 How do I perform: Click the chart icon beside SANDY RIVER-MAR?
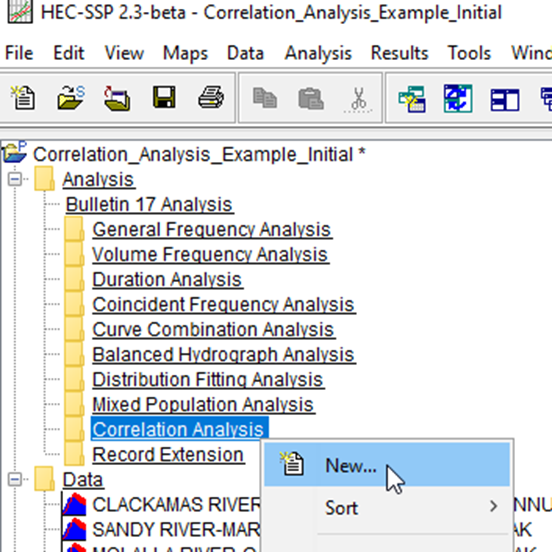[74, 529]
